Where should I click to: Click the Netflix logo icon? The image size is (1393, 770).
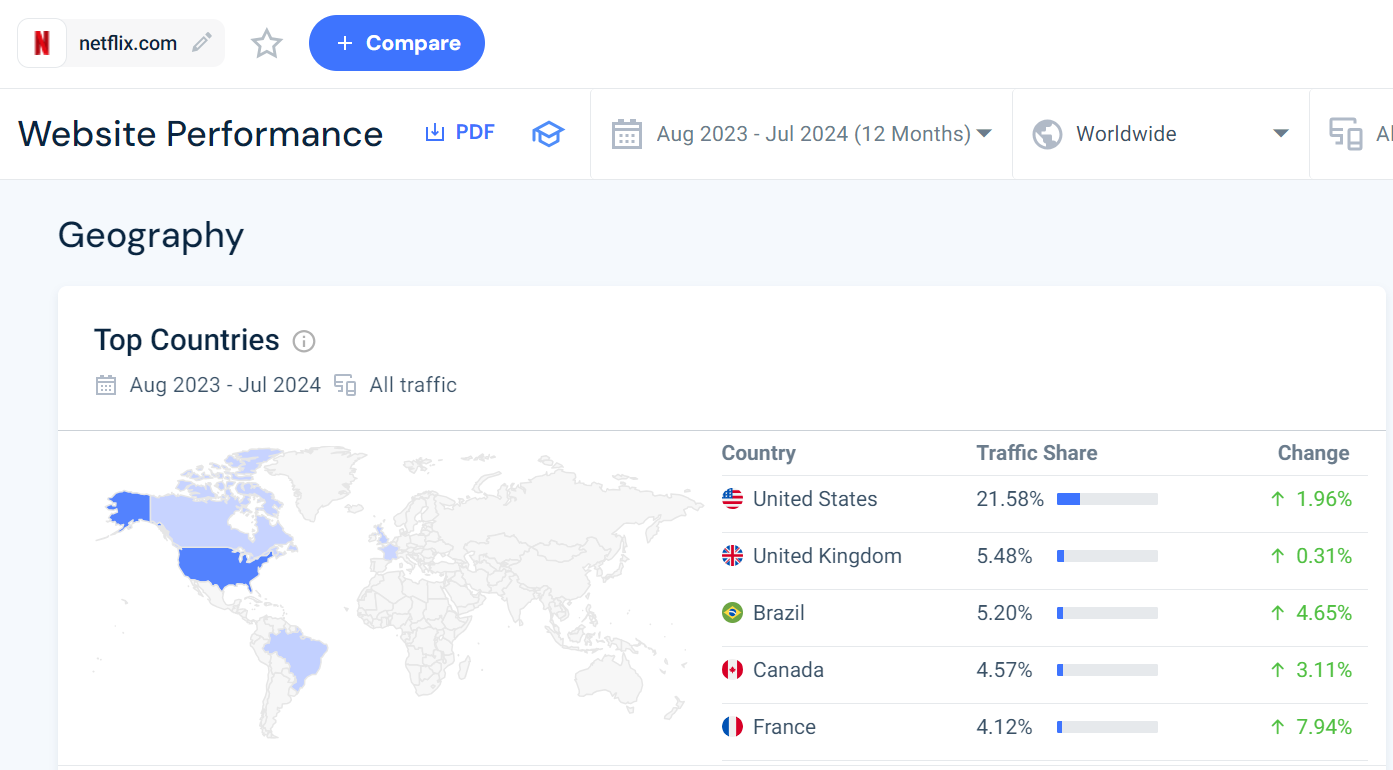click(x=42, y=44)
